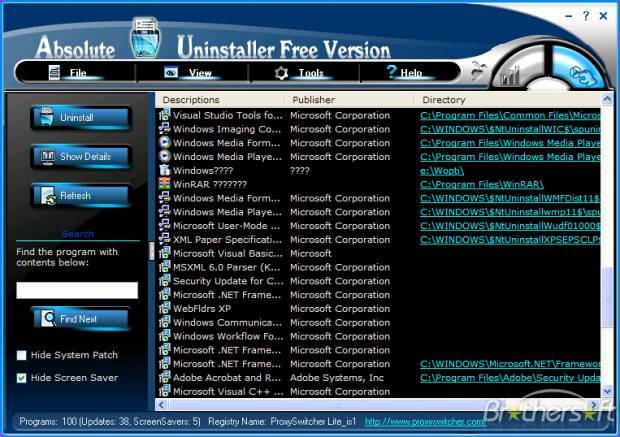Open the $NtUninstallWudf01000$ directory link
620x437 pixels.
(x=510, y=226)
